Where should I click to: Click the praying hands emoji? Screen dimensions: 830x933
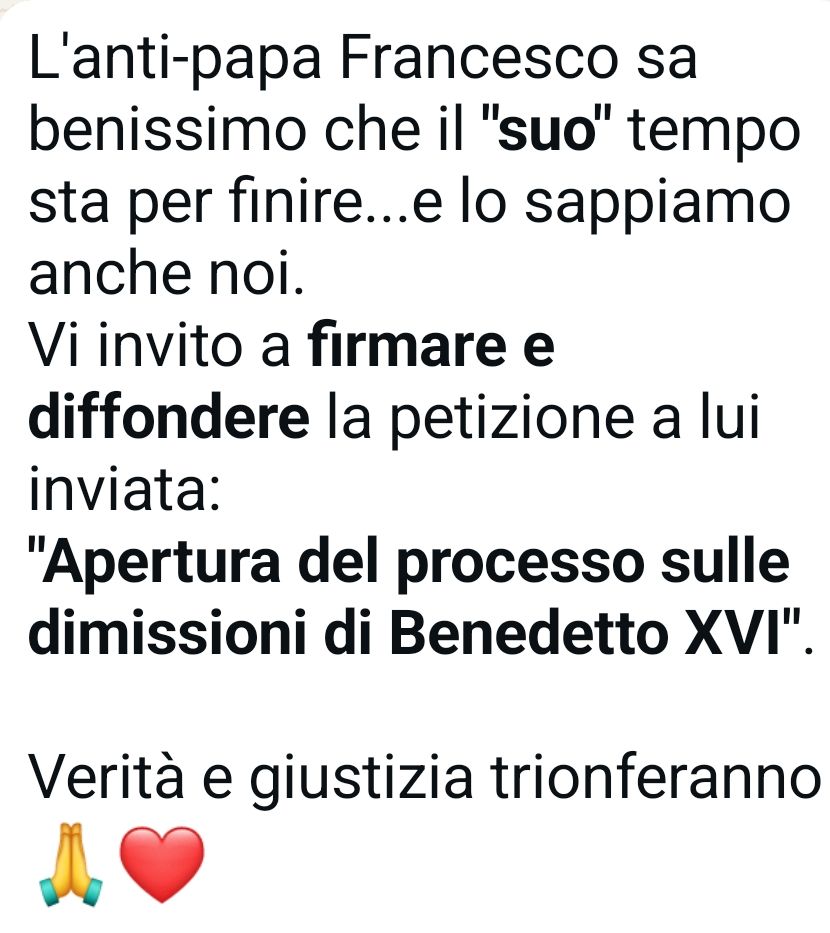(x=71, y=864)
